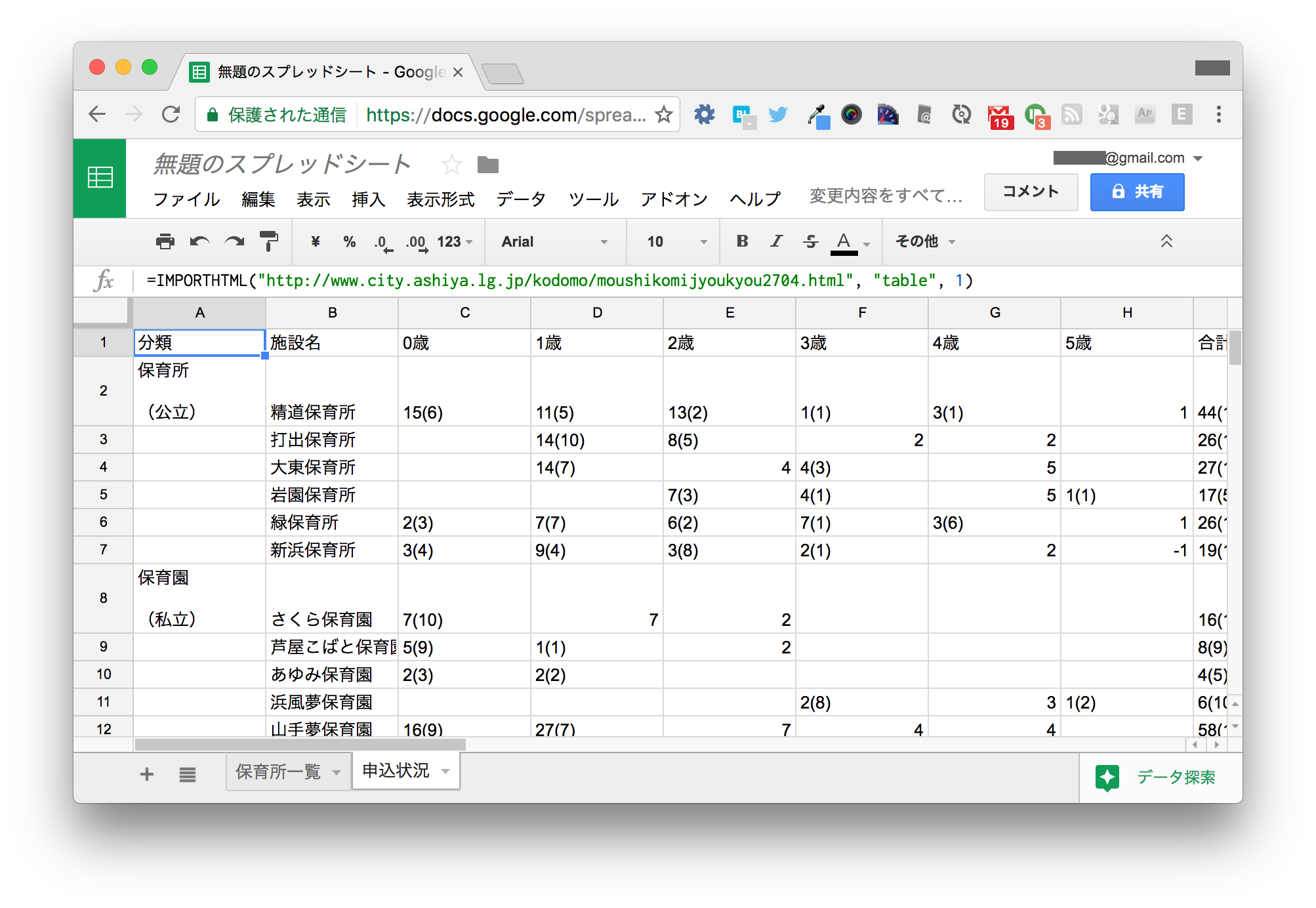Select the paint format tool
Screen dimensions: 1316x908
click(x=268, y=242)
